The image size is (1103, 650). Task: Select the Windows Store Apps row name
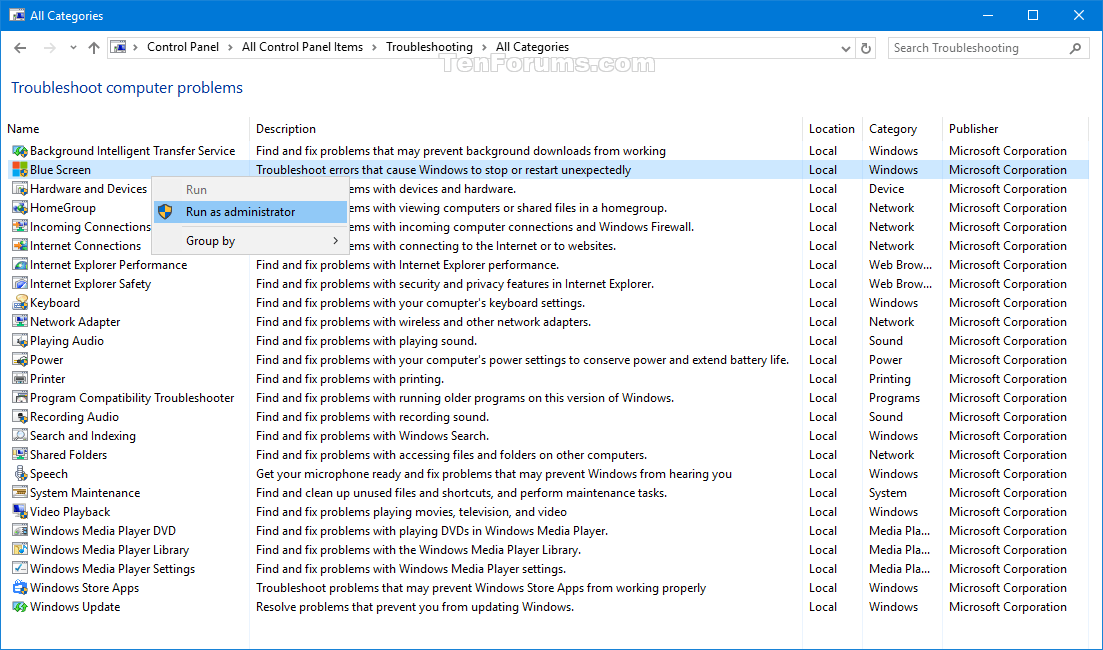click(x=84, y=587)
